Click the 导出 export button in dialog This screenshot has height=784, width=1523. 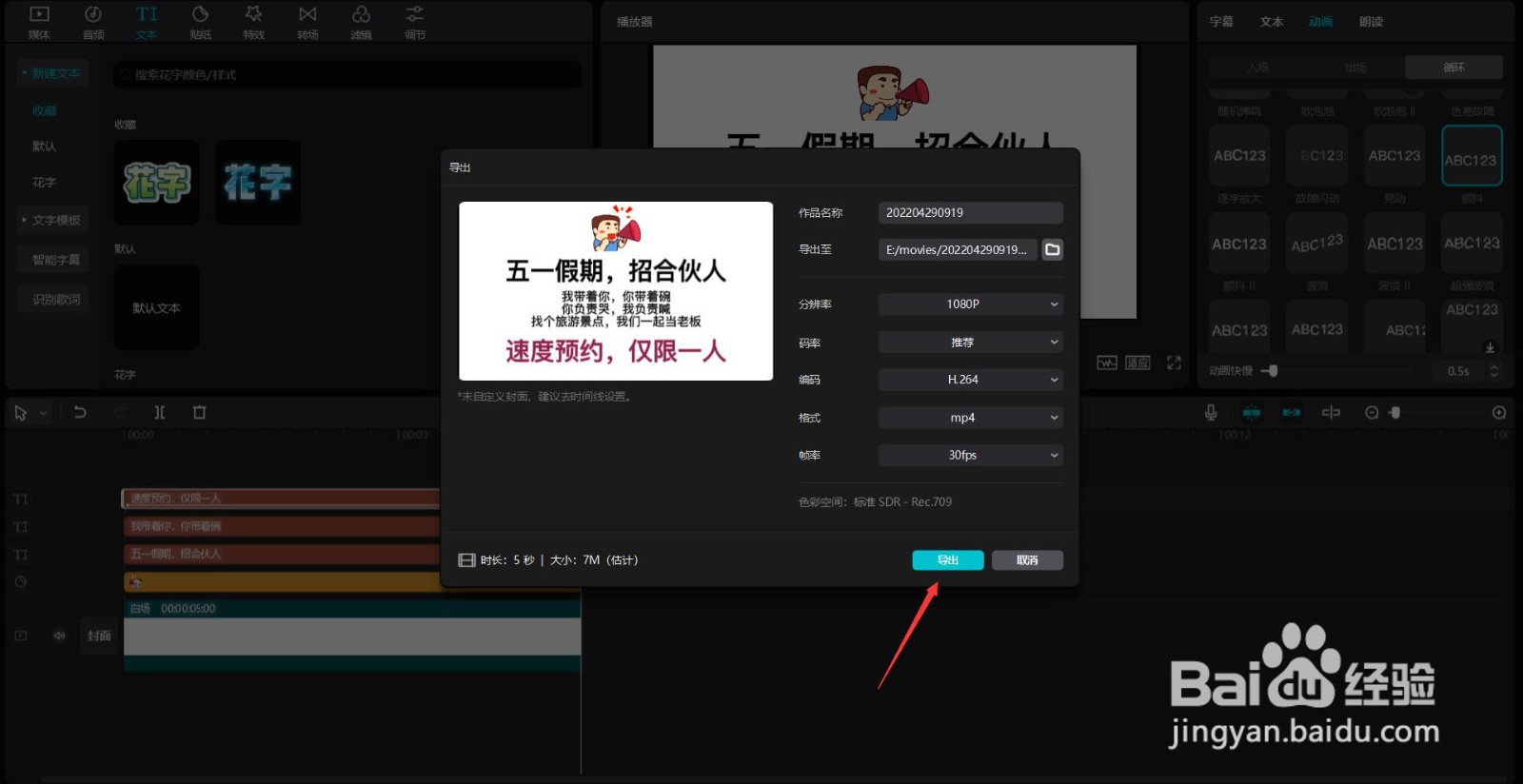pyautogui.click(x=948, y=560)
